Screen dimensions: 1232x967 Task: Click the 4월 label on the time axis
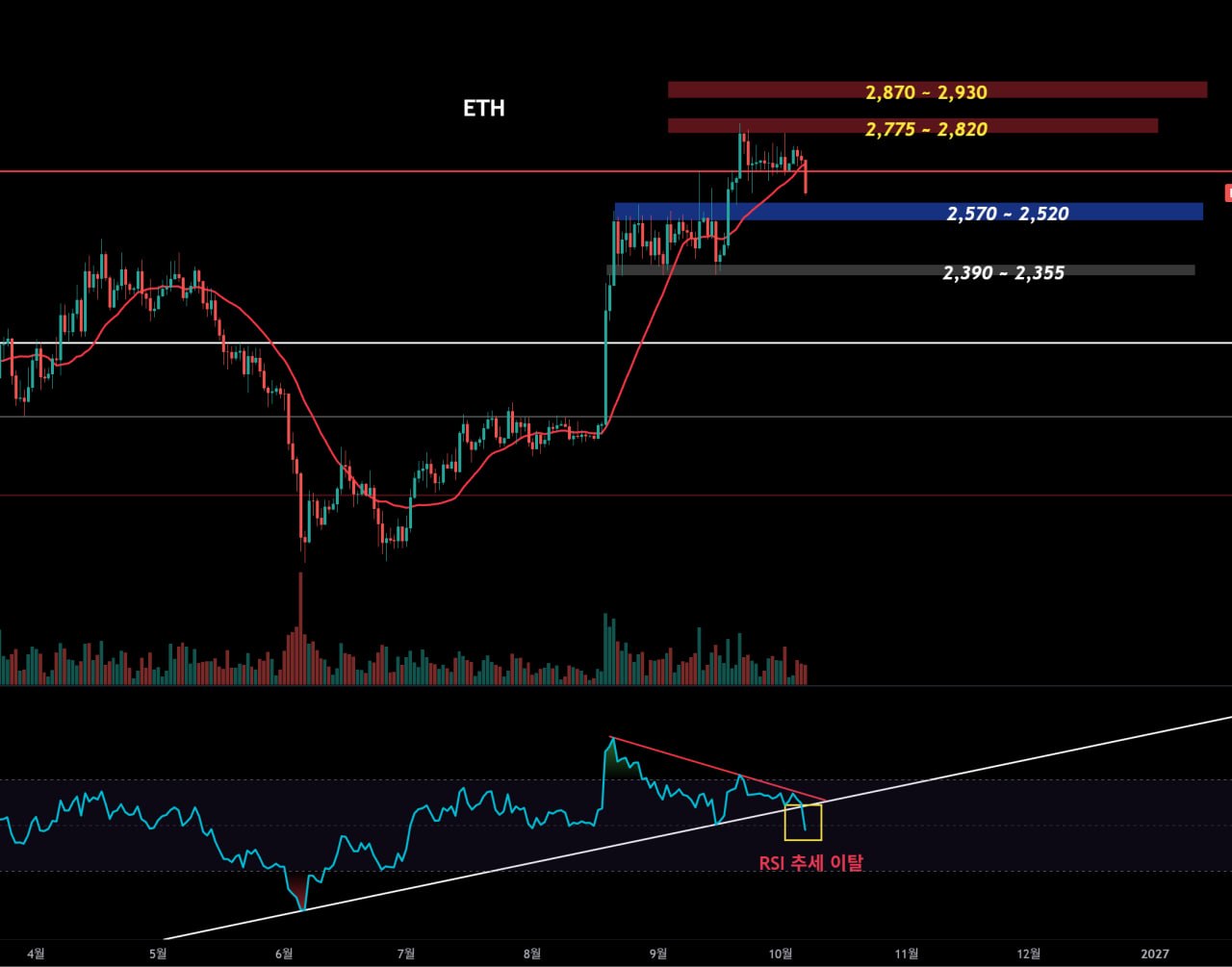point(37,954)
